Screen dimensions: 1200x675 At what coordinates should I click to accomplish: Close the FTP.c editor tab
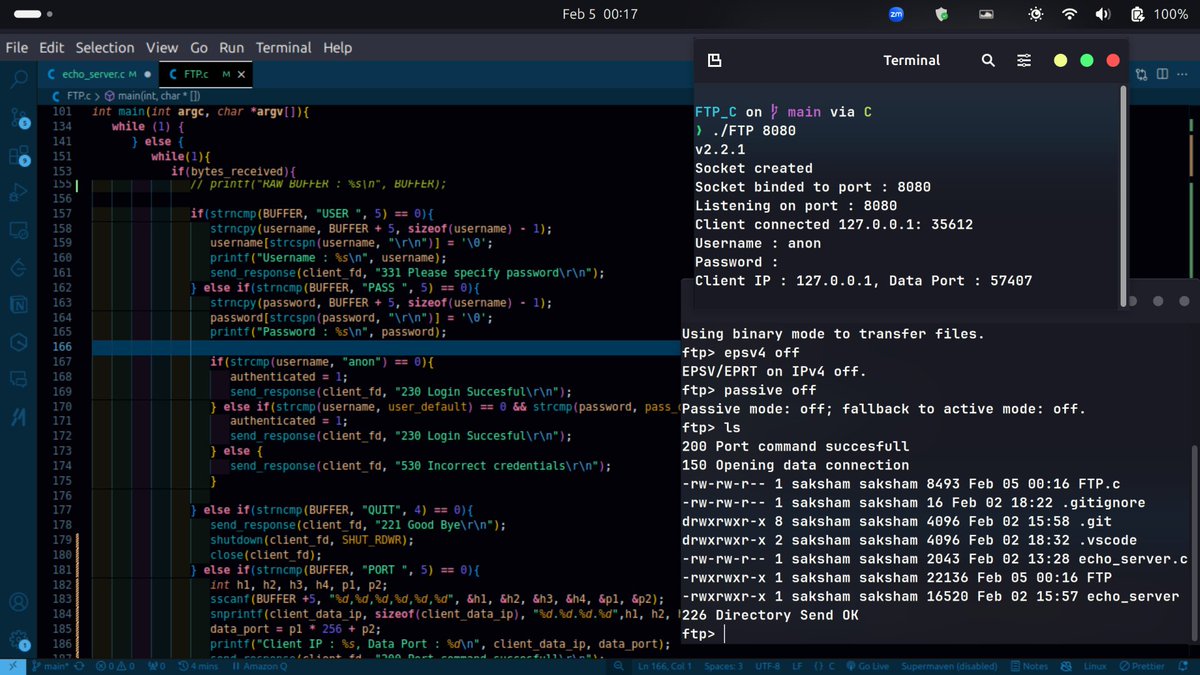pos(241,74)
